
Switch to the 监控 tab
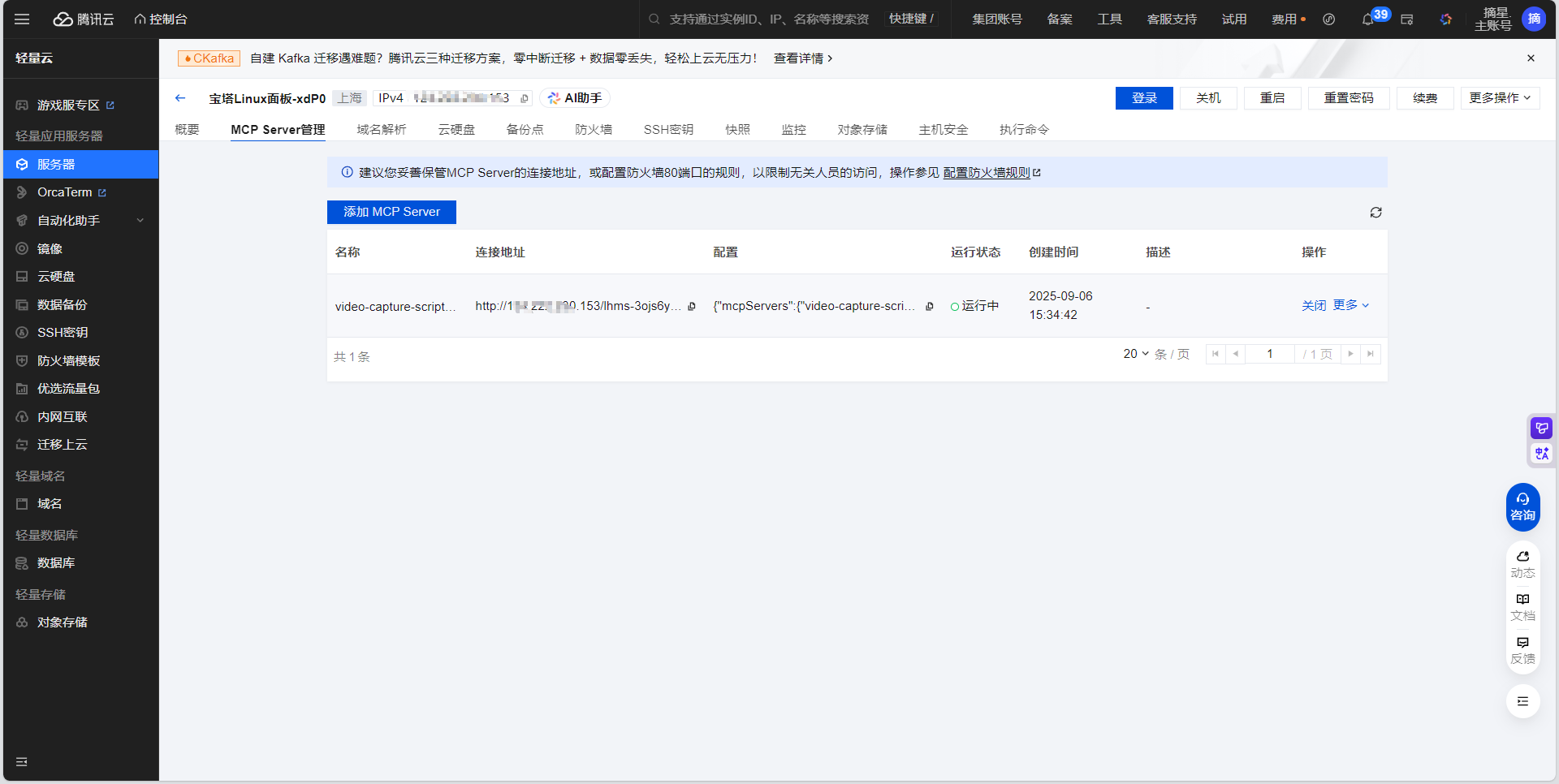793,130
